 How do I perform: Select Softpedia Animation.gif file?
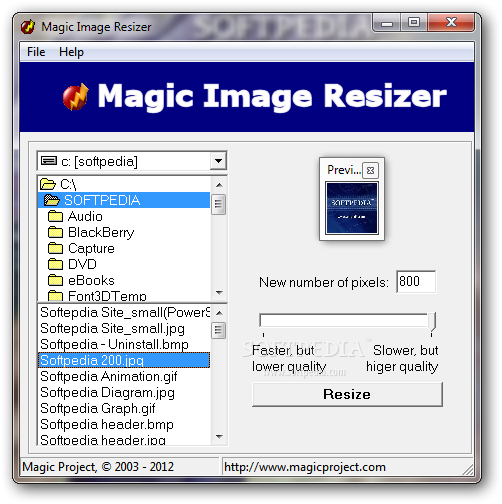tap(124, 377)
